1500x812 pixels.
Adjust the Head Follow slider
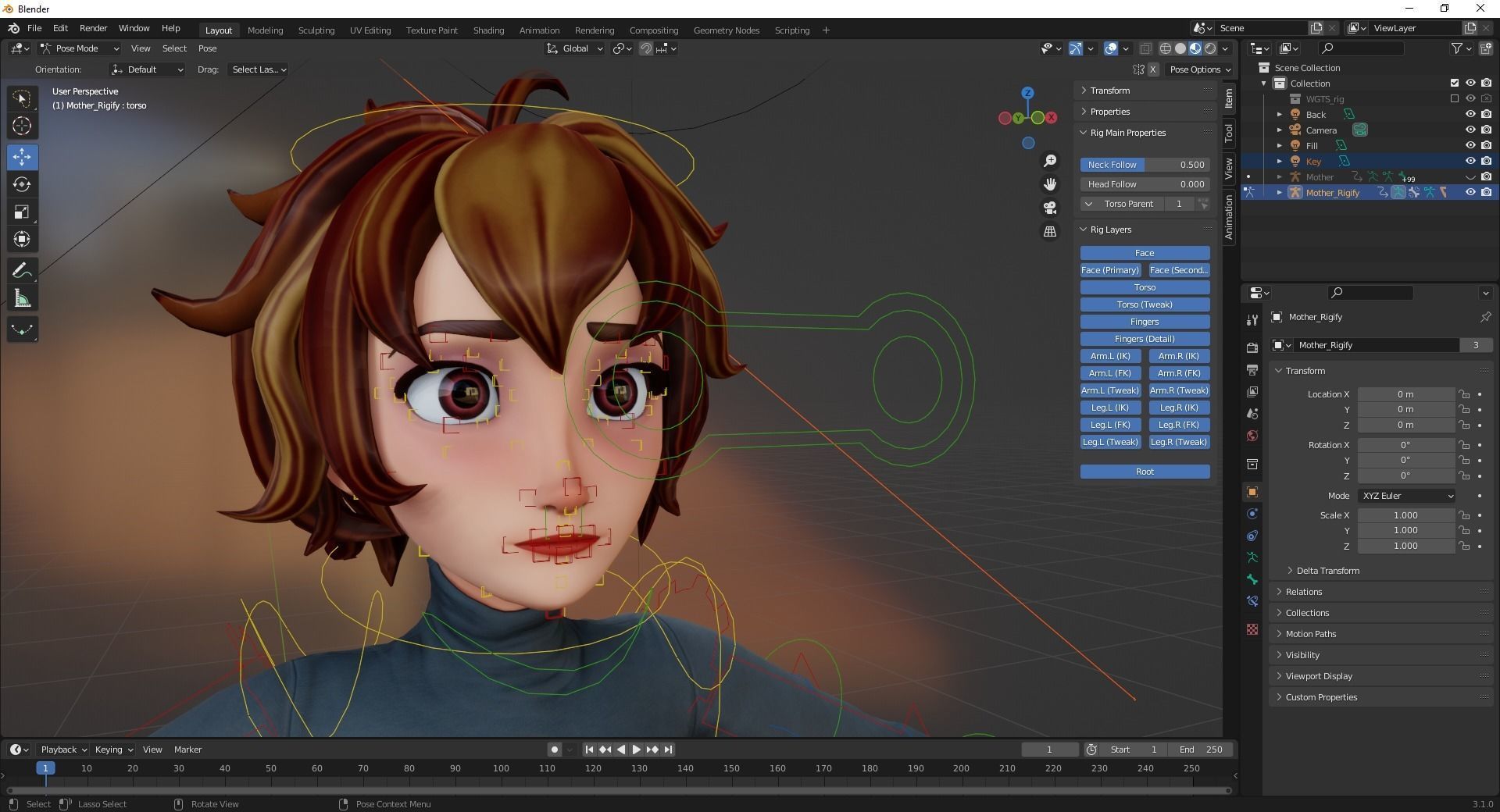(1145, 184)
